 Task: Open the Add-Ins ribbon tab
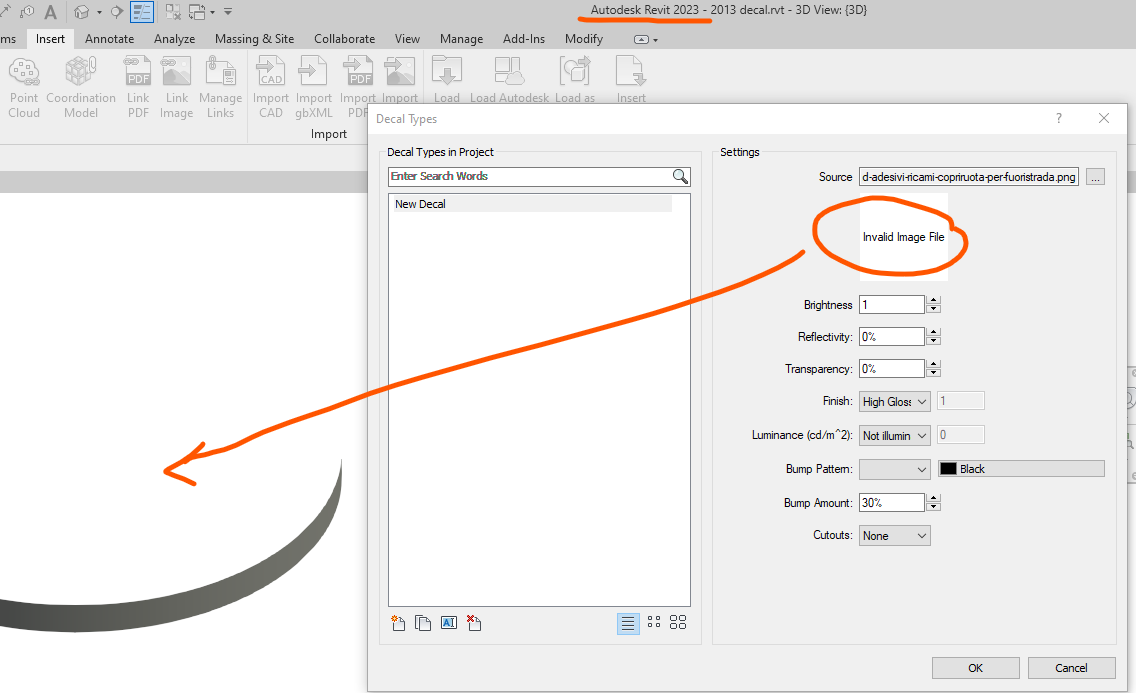524,39
